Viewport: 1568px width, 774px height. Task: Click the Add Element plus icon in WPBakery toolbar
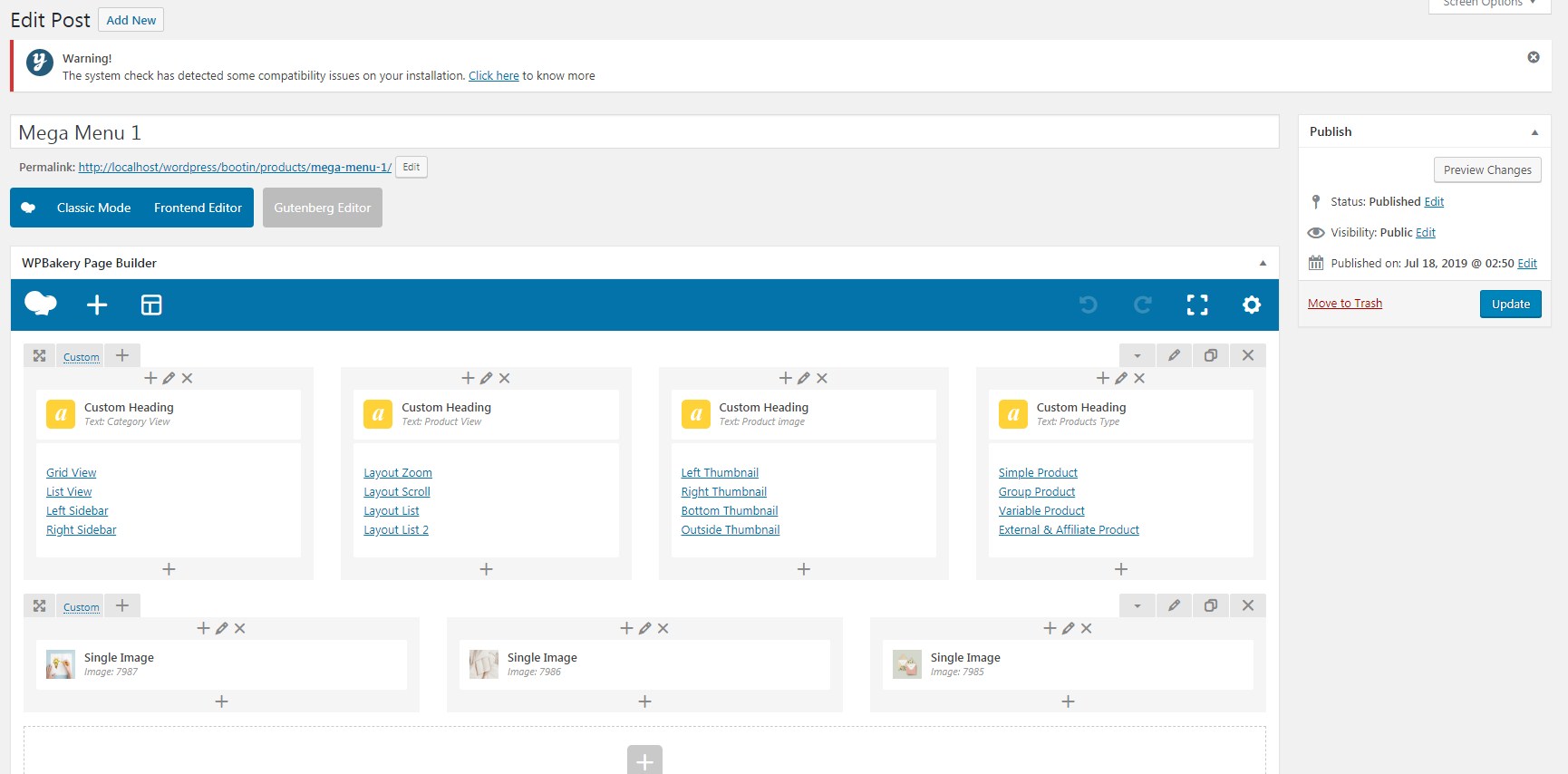click(97, 305)
